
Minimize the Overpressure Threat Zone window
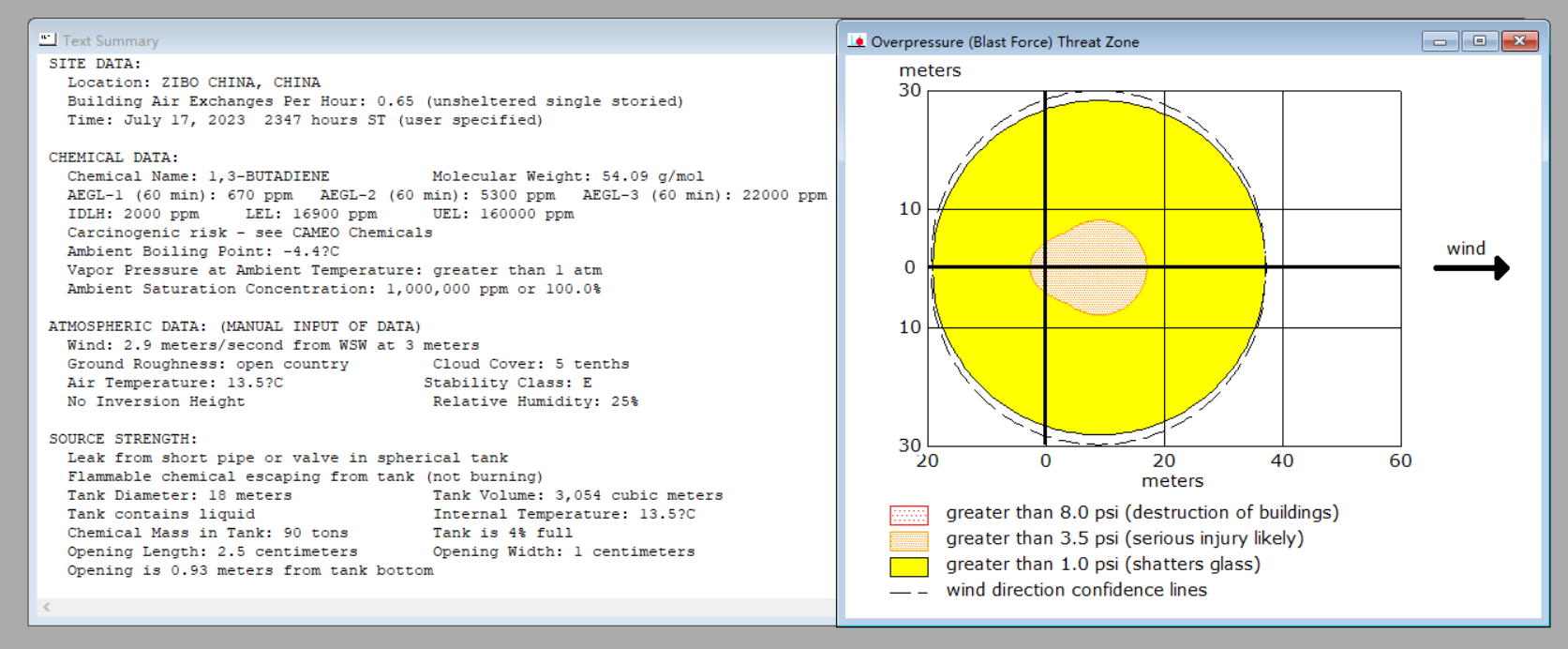click(1440, 41)
